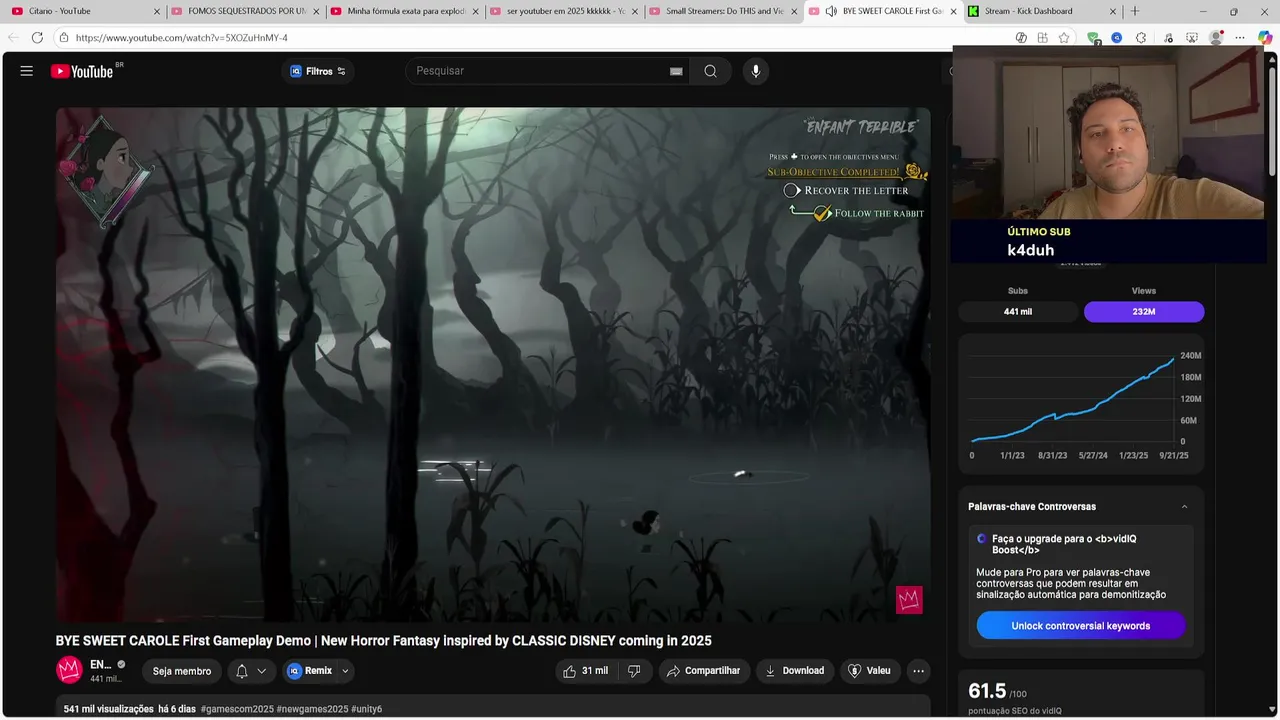The width and height of the screenshot is (1280, 720).
Task: Click the Seja membro button
Action: [x=182, y=671]
